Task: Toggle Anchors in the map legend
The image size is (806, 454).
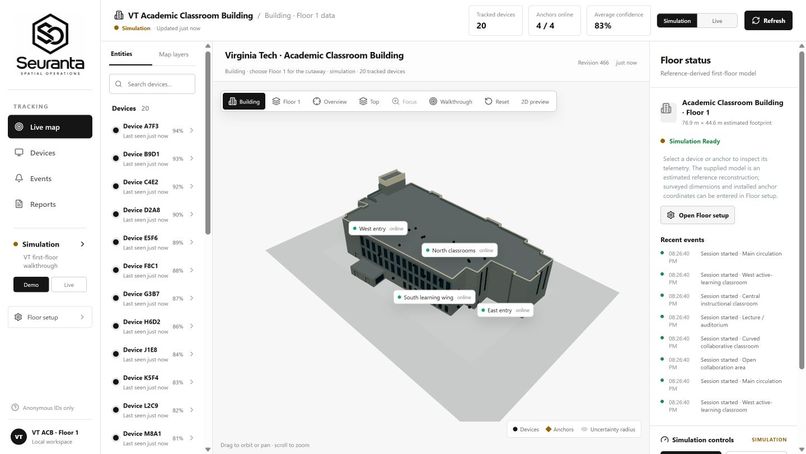Action: [x=559, y=429]
